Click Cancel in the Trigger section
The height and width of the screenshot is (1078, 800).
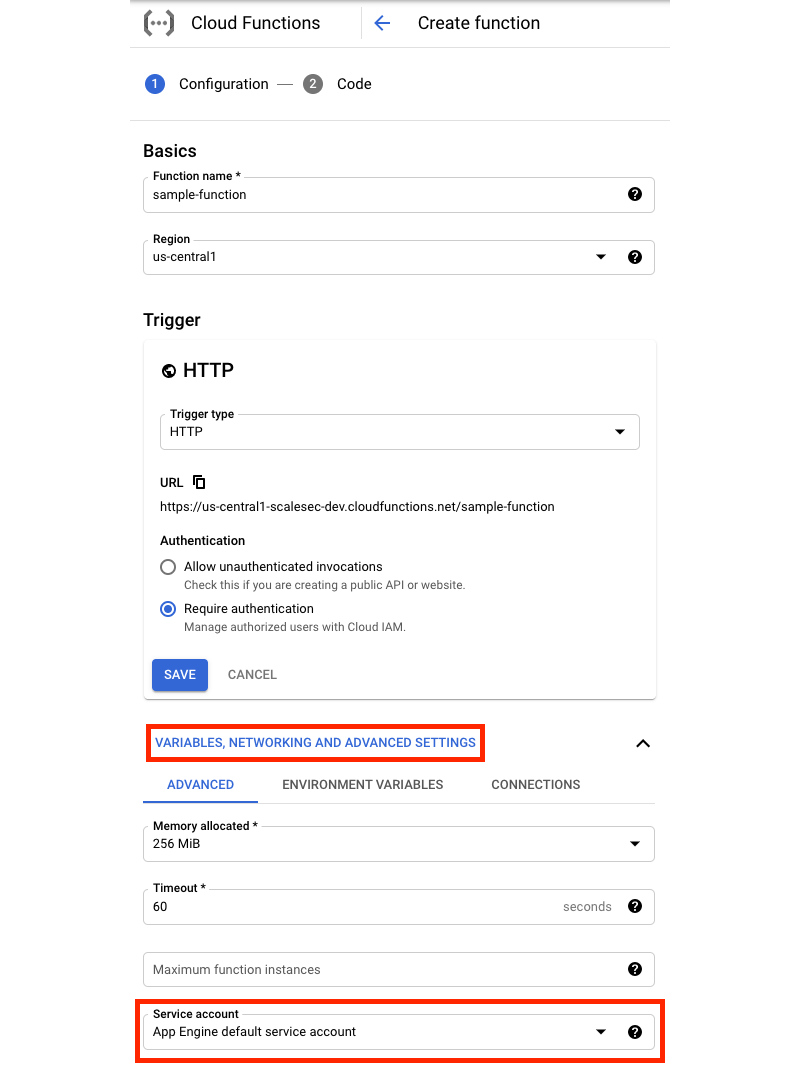coord(252,675)
